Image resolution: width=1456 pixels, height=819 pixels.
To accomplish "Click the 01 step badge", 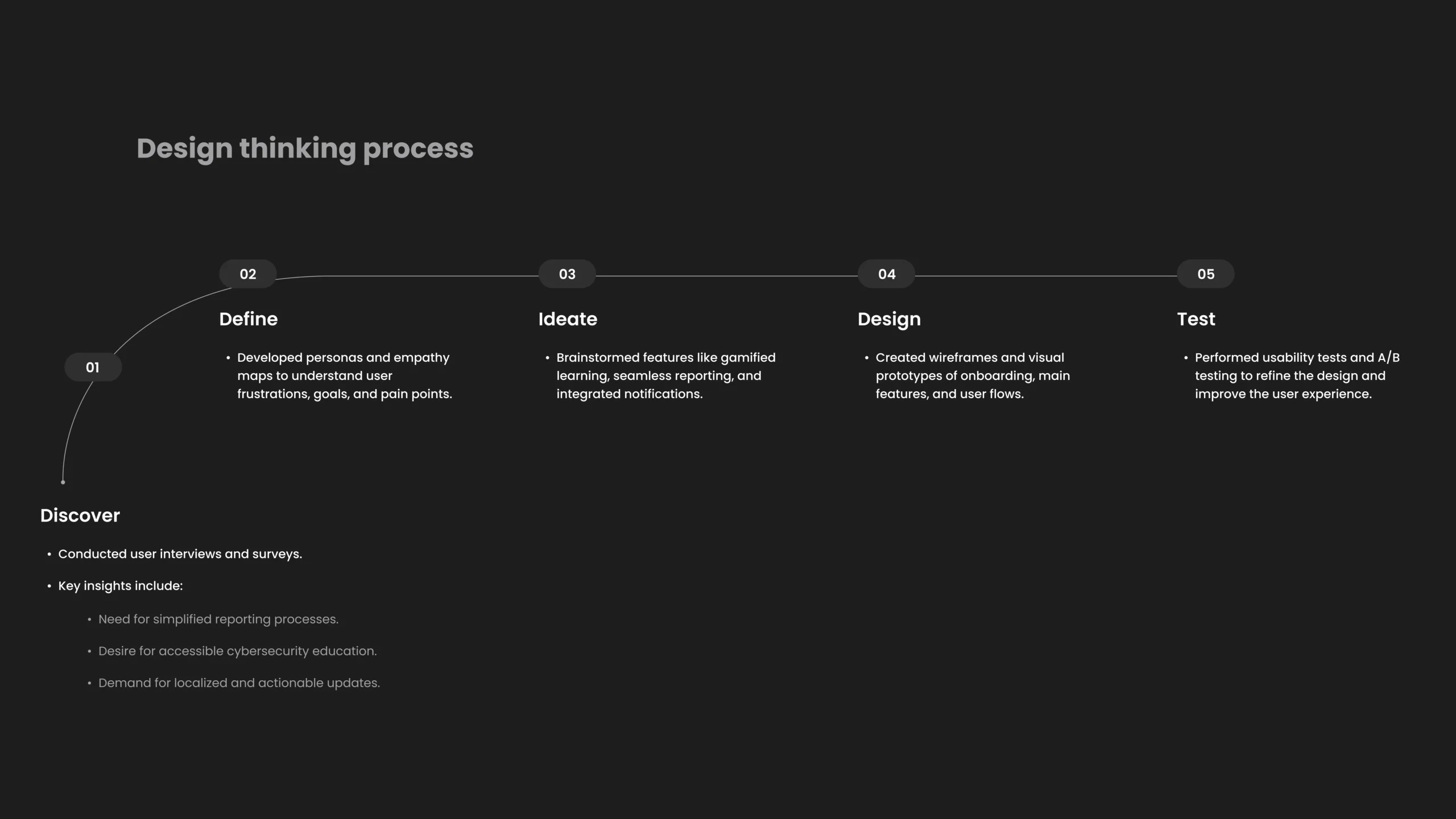I will click(93, 367).
